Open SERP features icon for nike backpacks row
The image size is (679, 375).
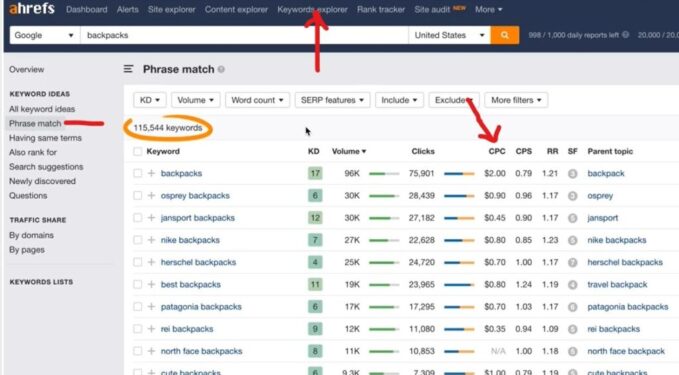coord(572,240)
